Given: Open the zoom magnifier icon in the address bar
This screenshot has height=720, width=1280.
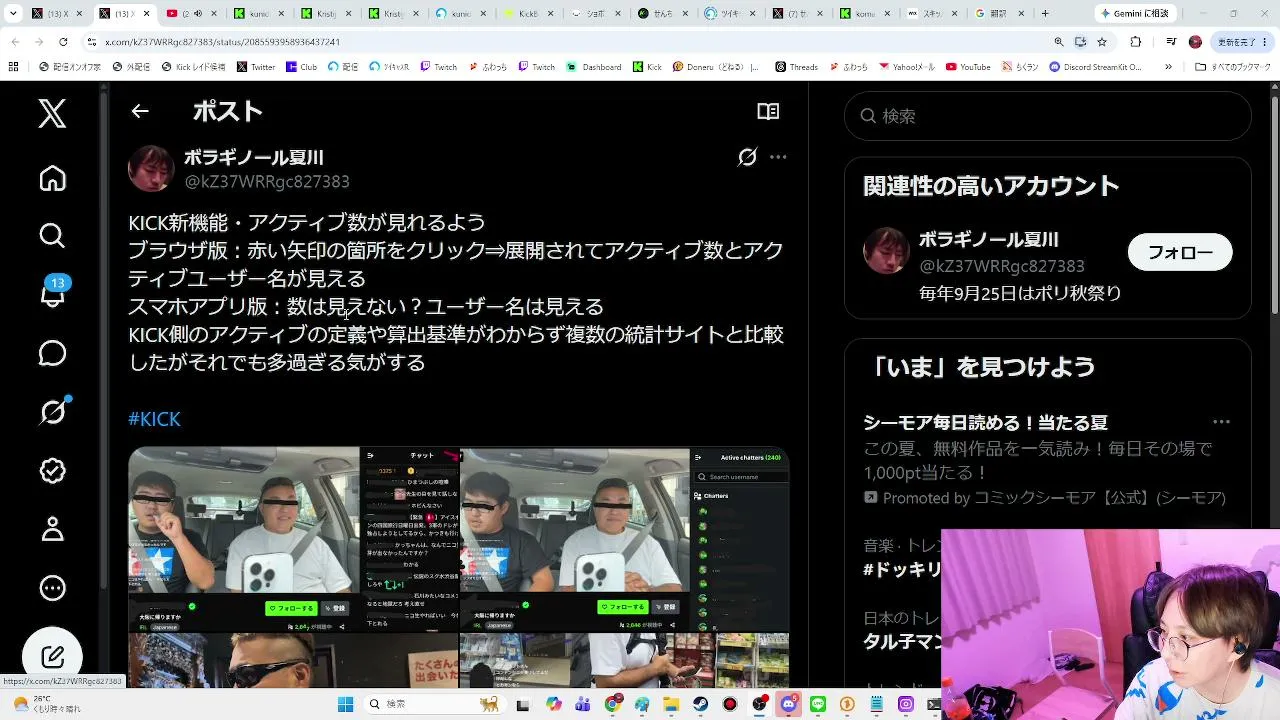Looking at the screenshot, I should (1058, 42).
